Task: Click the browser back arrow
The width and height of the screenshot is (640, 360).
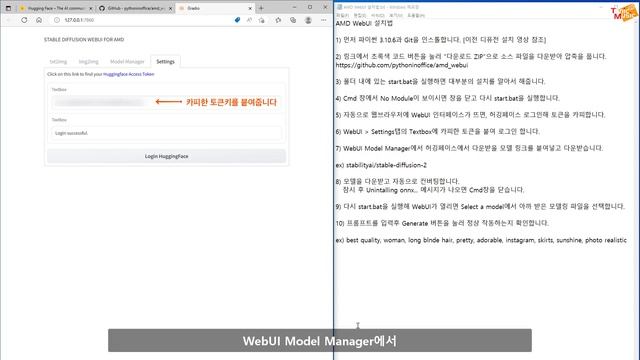Action: coord(9,20)
